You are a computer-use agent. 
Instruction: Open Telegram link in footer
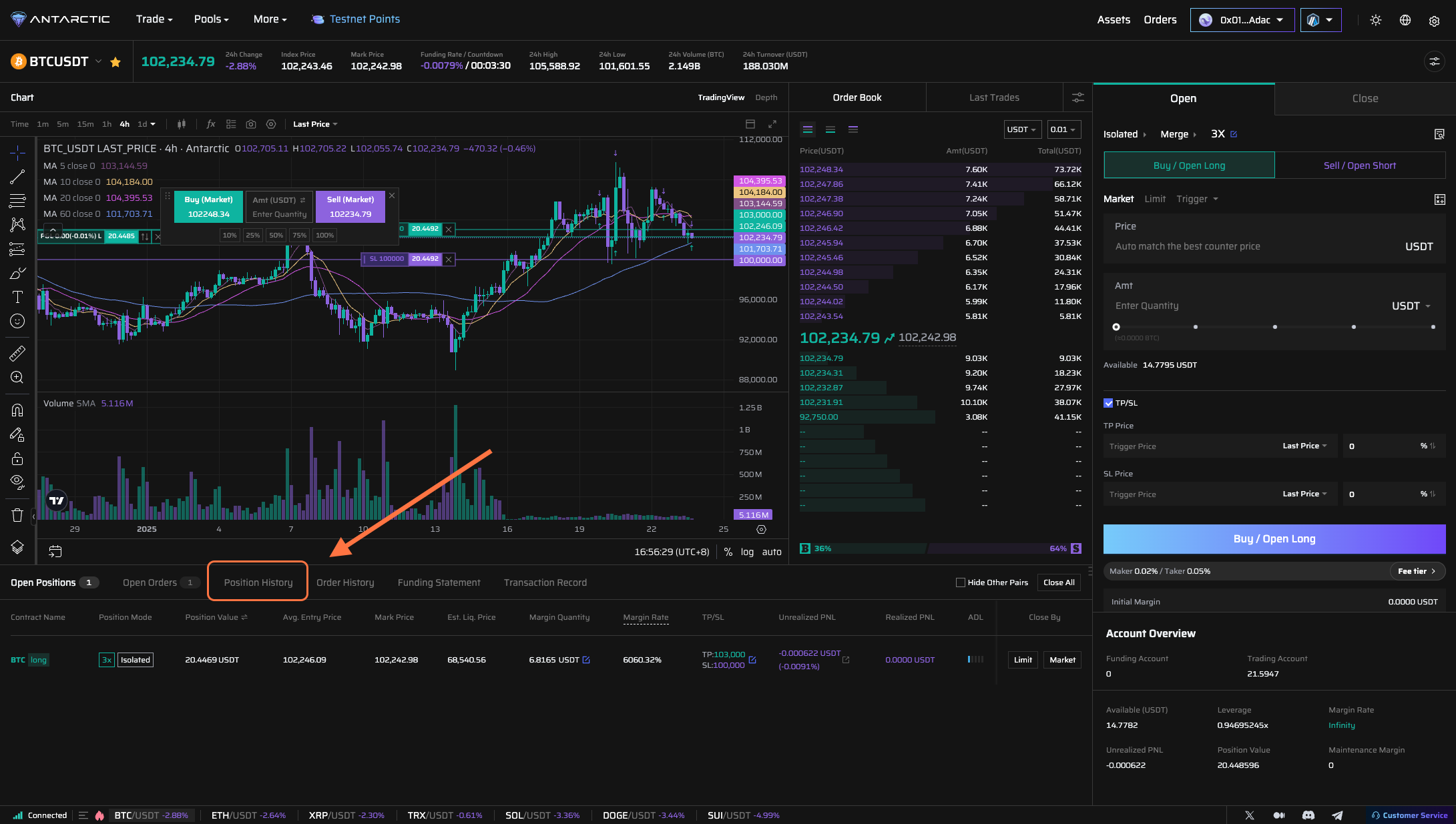pyautogui.click(x=1338, y=815)
